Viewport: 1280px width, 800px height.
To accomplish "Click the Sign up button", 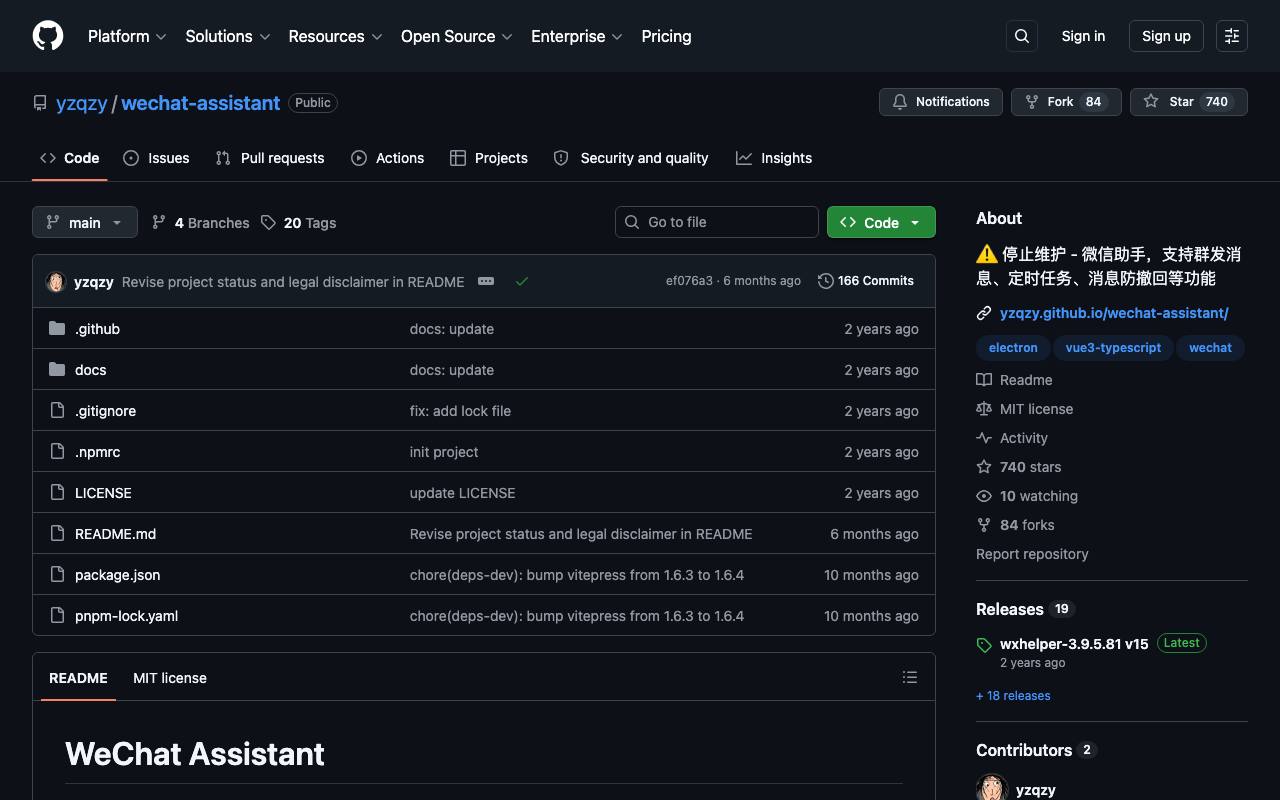I will click(x=1166, y=36).
